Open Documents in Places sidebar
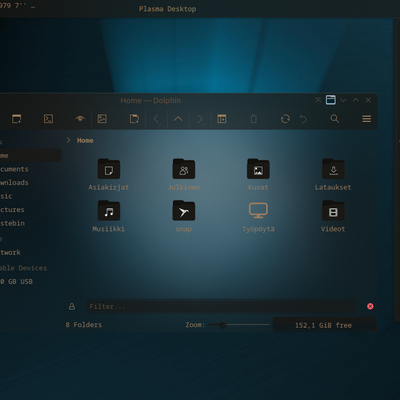400x400 pixels. pos(14,169)
